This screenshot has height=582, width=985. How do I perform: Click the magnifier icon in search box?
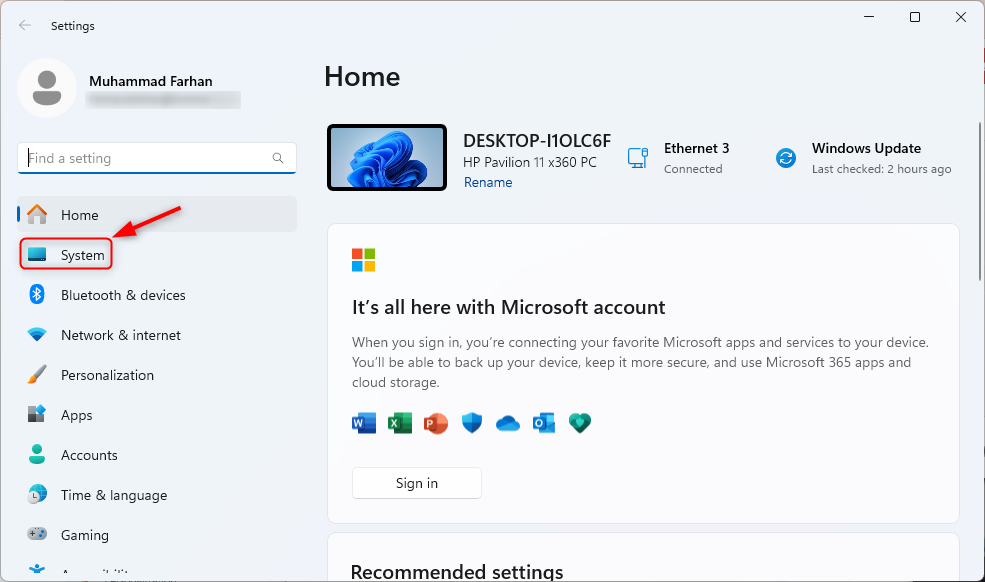(x=278, y=158)
